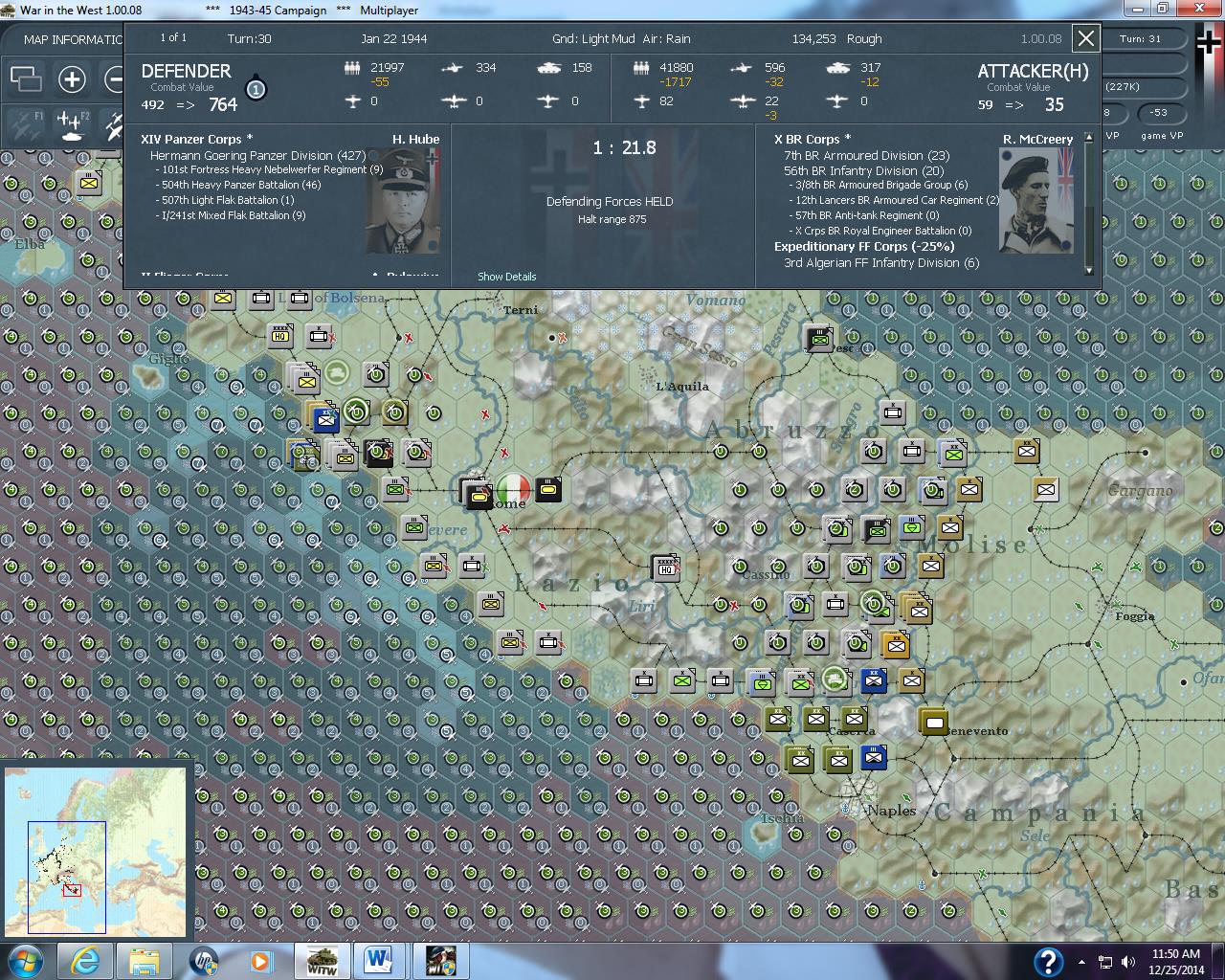The height and width of the screenshot is (980, 1225).
Task: Select 504th Heavy Panzer Battalion row
Action: click(238, 185)
